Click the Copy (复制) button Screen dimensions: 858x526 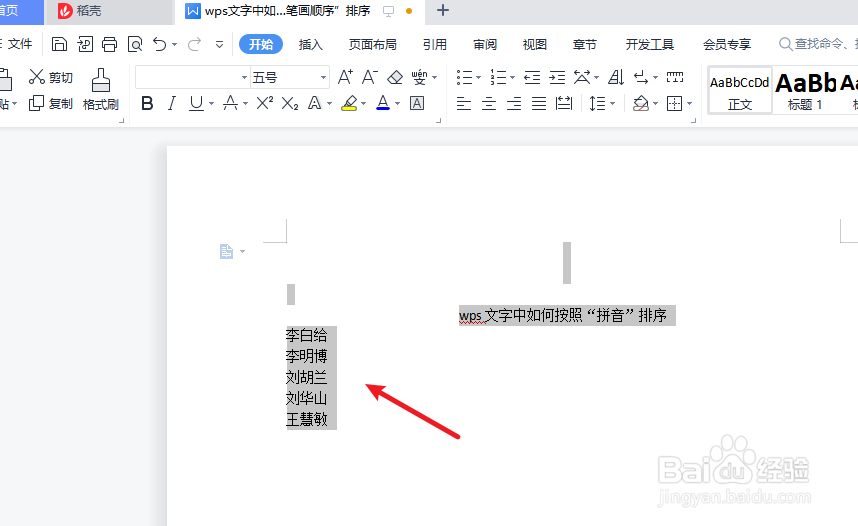[51, 103]
